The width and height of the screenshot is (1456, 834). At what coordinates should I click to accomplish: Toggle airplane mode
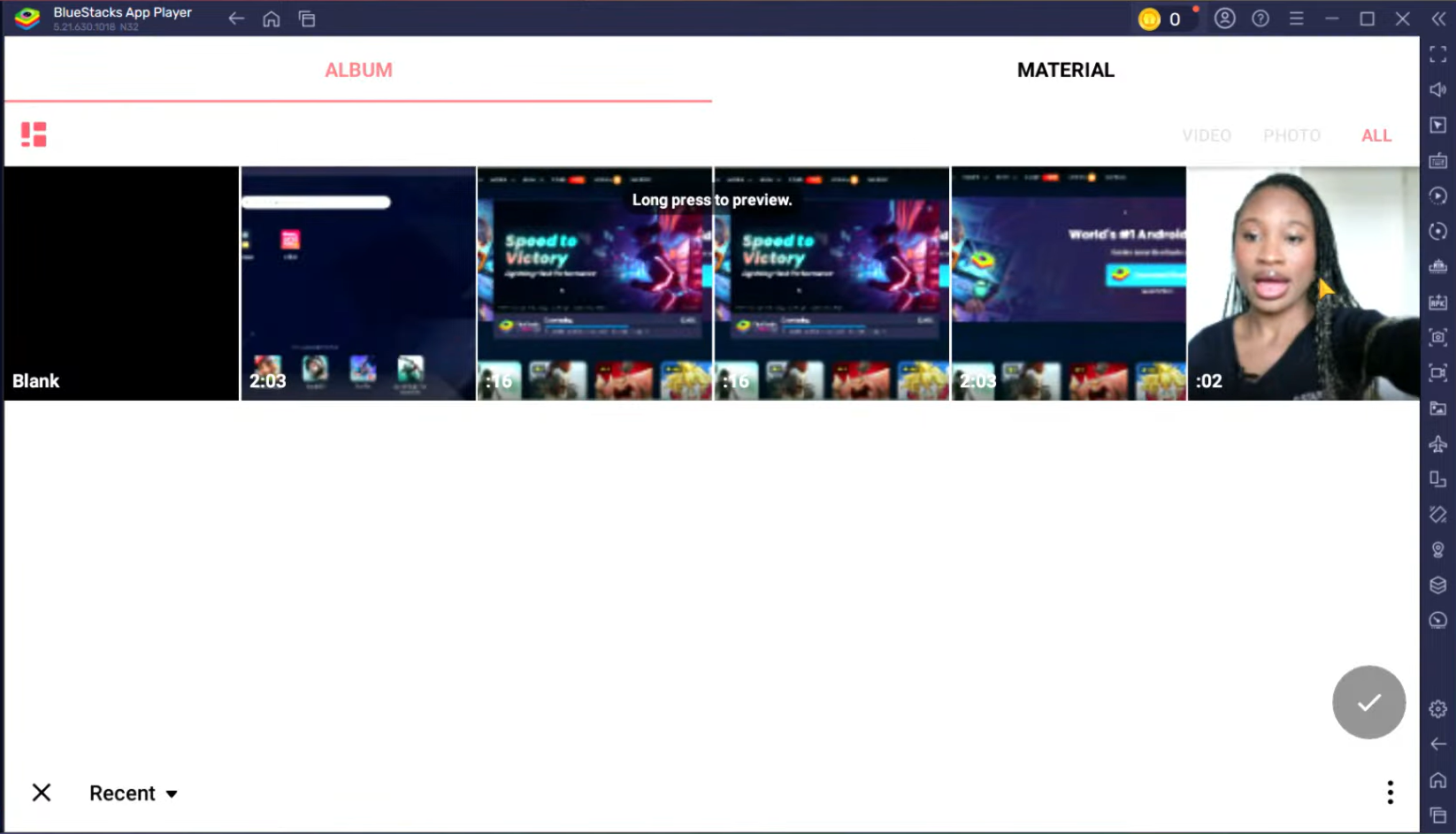pos(1438,444)
